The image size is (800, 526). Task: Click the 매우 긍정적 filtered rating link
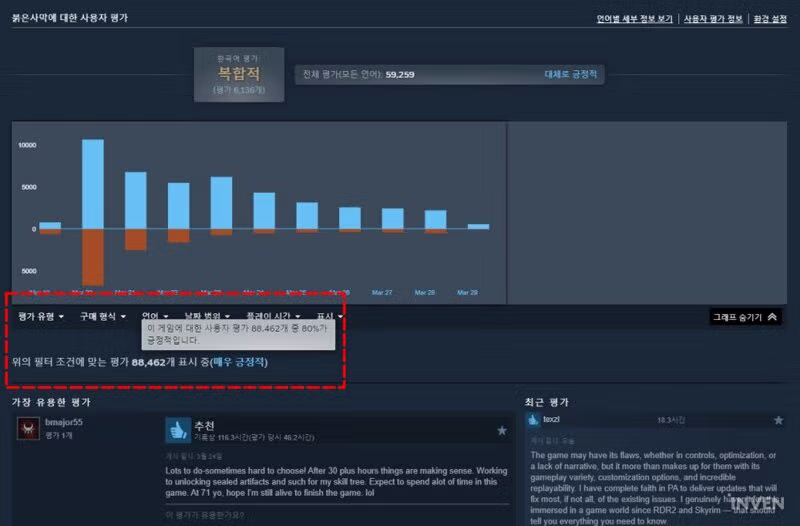point(239,361)
